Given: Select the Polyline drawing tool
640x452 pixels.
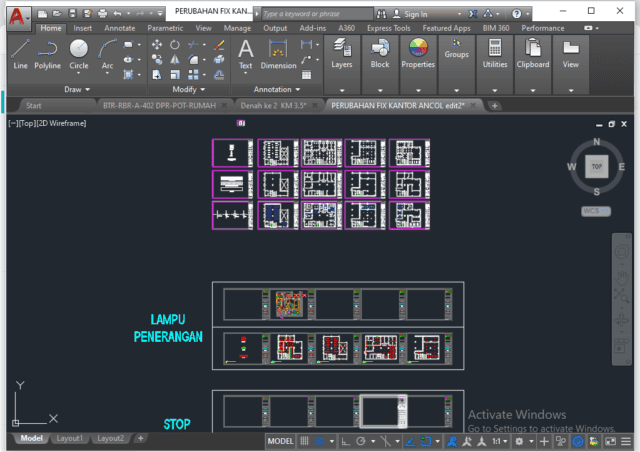Looking at the screenshot, I should 47,54.
